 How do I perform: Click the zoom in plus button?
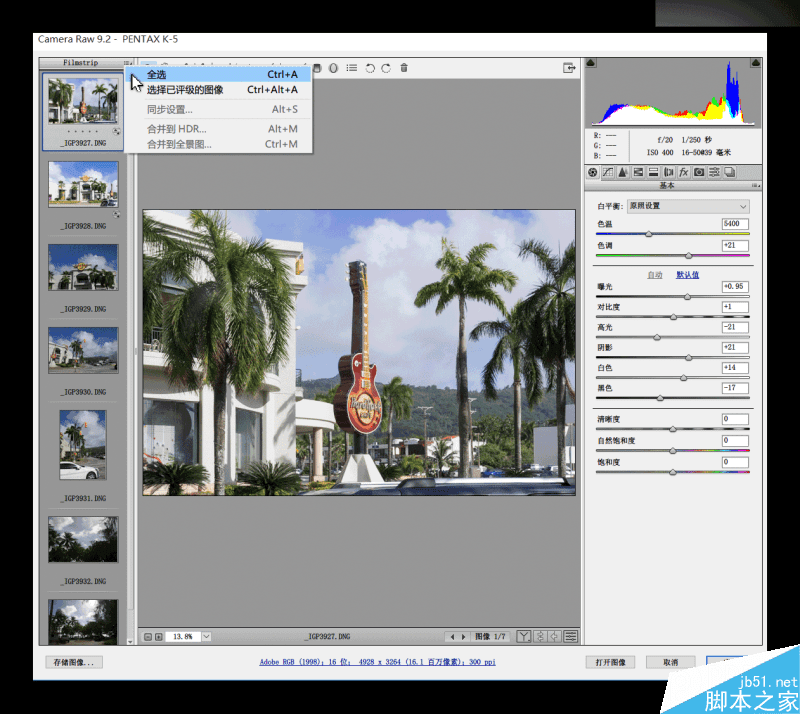click(x=159, y=637)
